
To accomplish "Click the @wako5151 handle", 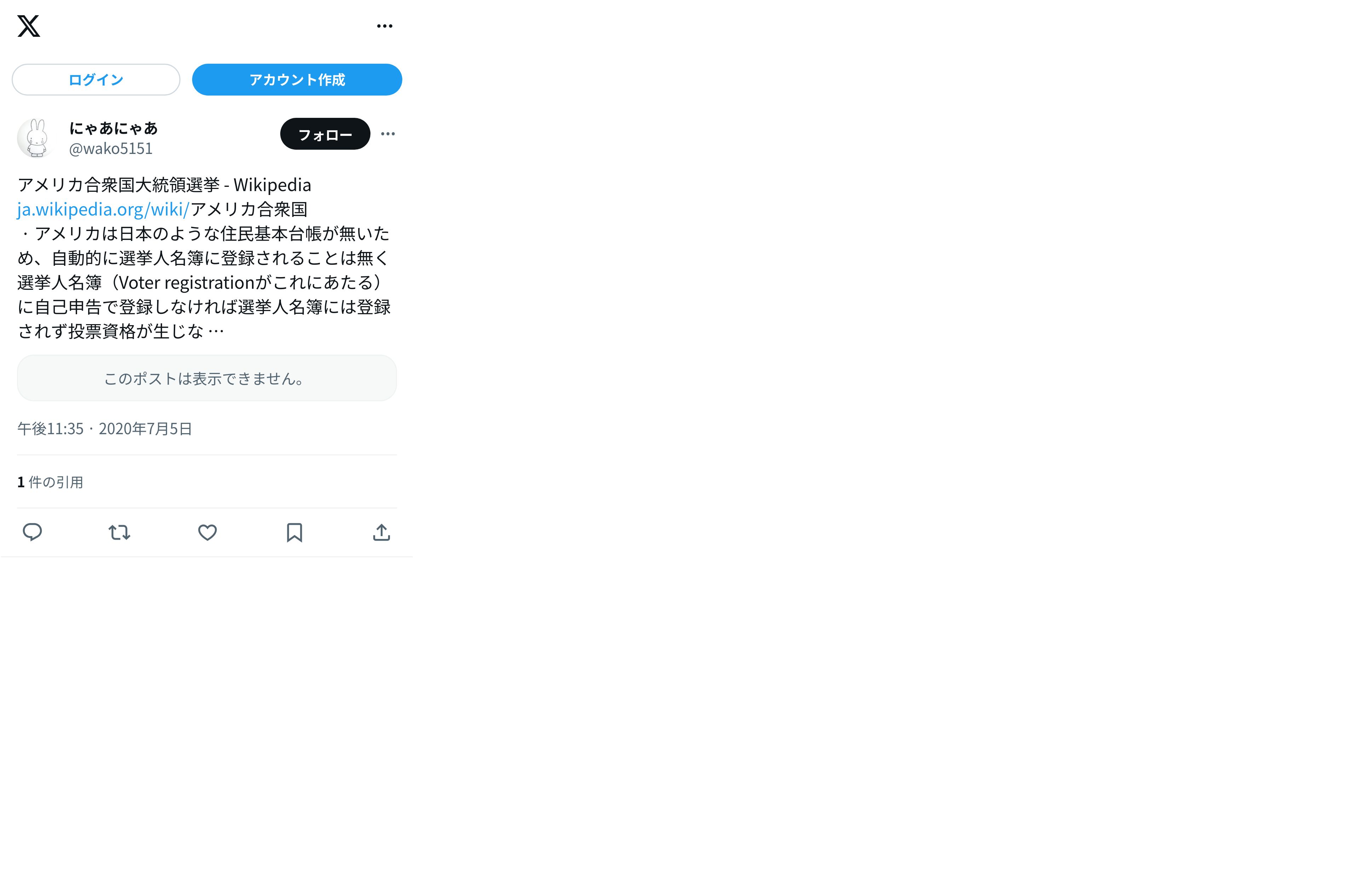I will click(110, 148).
